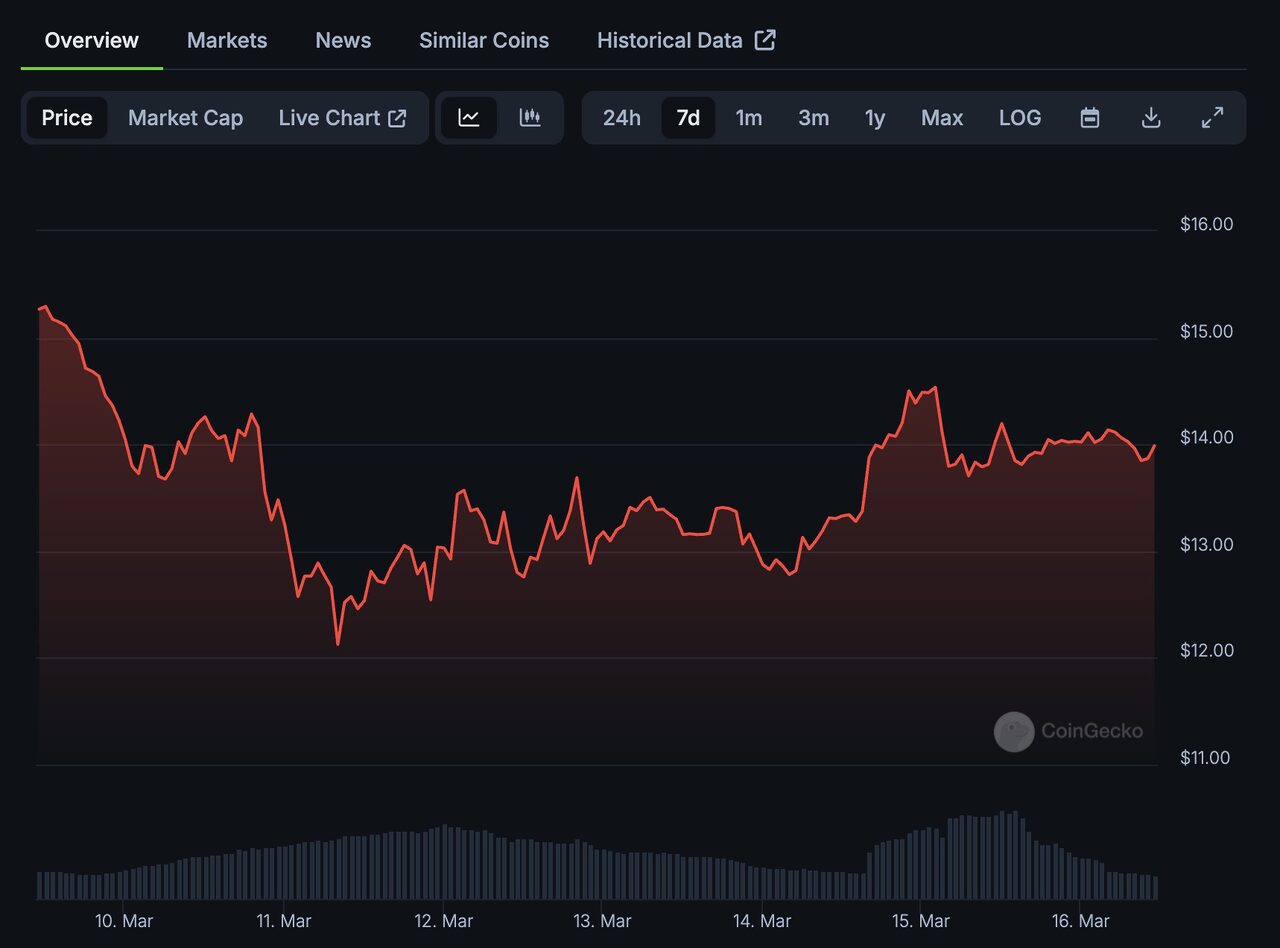The width and height of the screenshot is (1280, 948).
Task: Click the $12.00 price axis label
Action: pos(1206,650)
